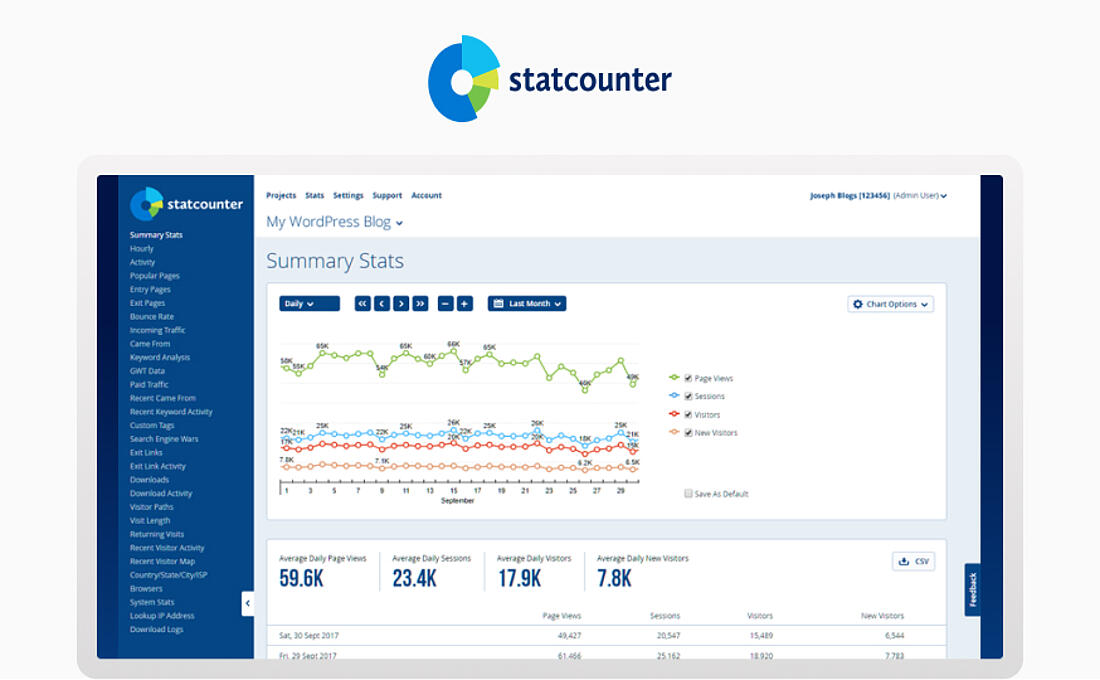Viewport: 1100px width, 680px height.
Task: Open Exit Link Activity report
Action: point(157,467)
